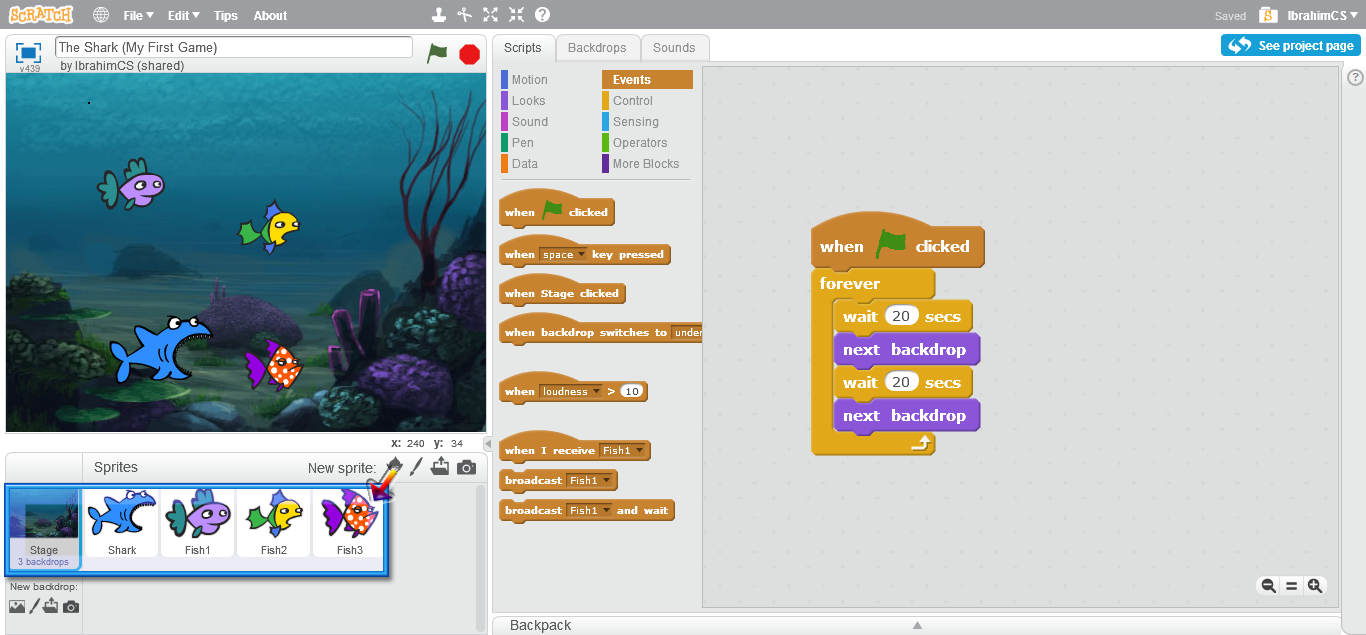
Task: Open the About link
Action: (270, 15)
